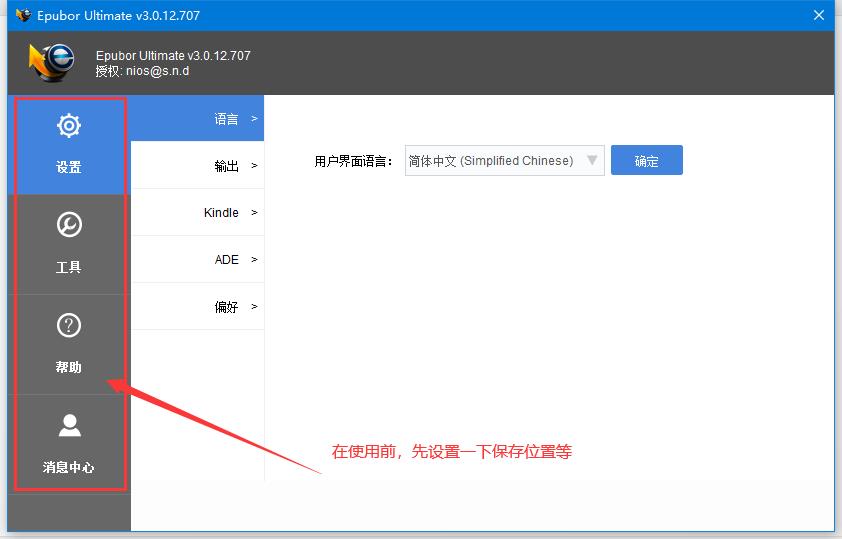Click the chevron beside 偏好
The image size is (842, 539).
pos(255,307)
